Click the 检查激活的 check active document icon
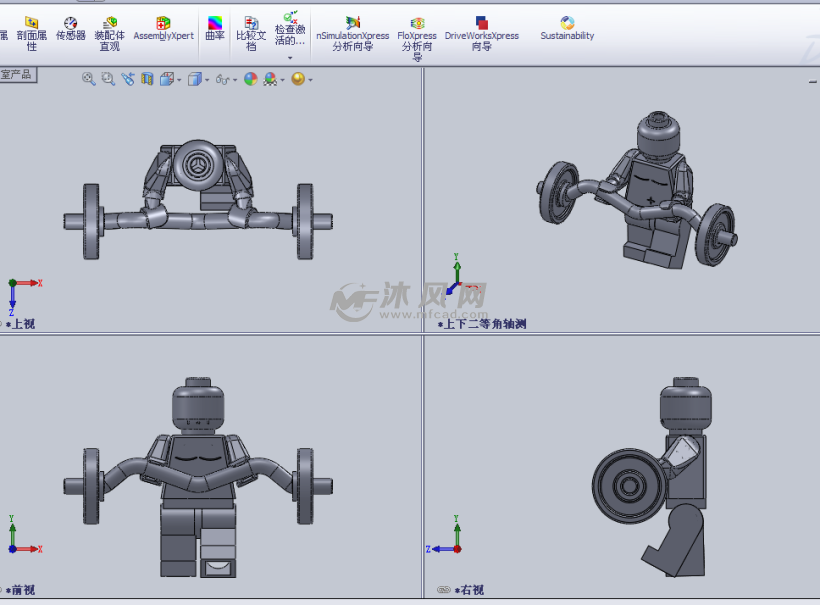 coord(290,17)
